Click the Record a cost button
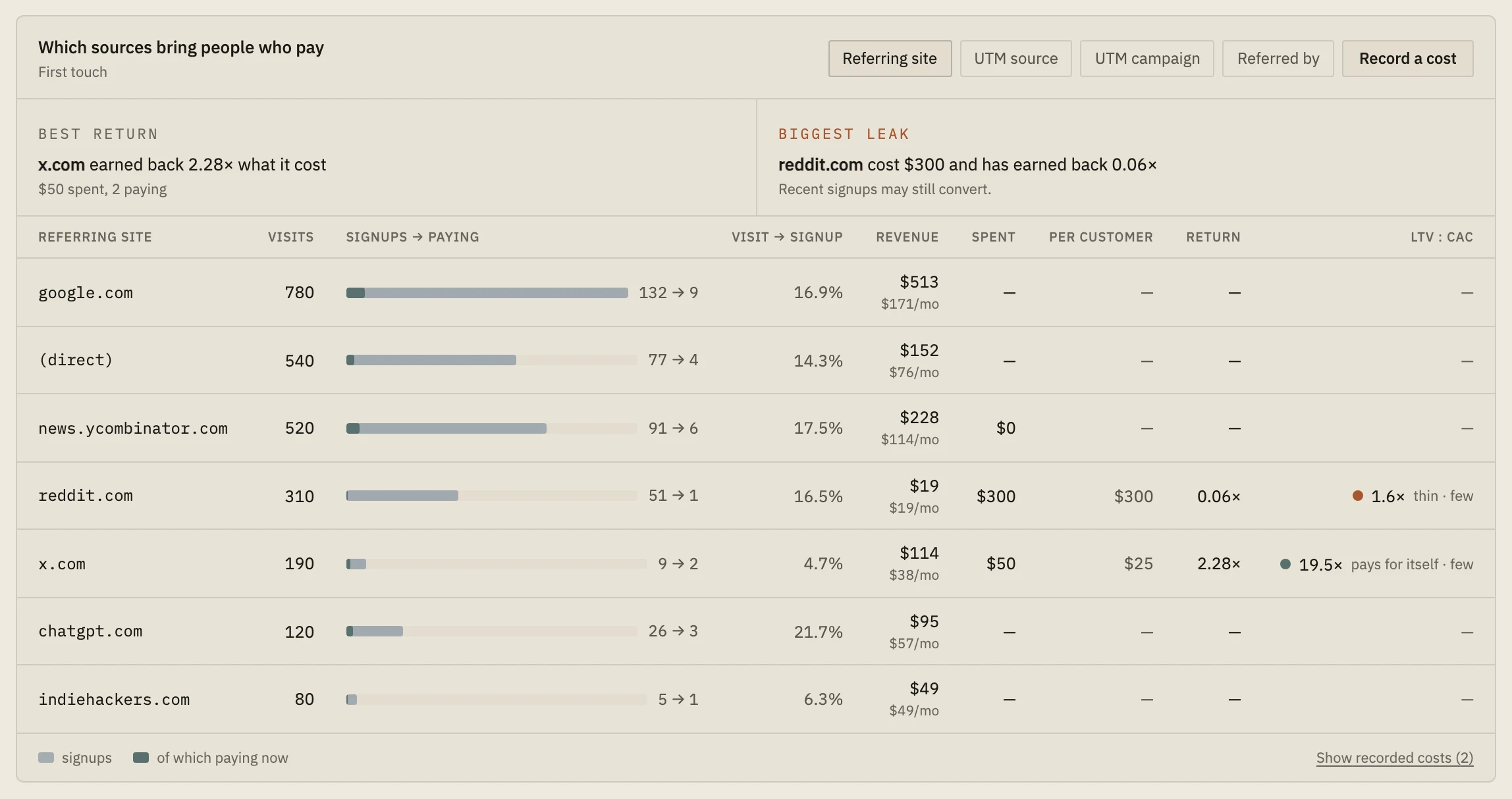Viewport: 1512px width, 799px height. pyautogui.click(x=1407, y=59)
